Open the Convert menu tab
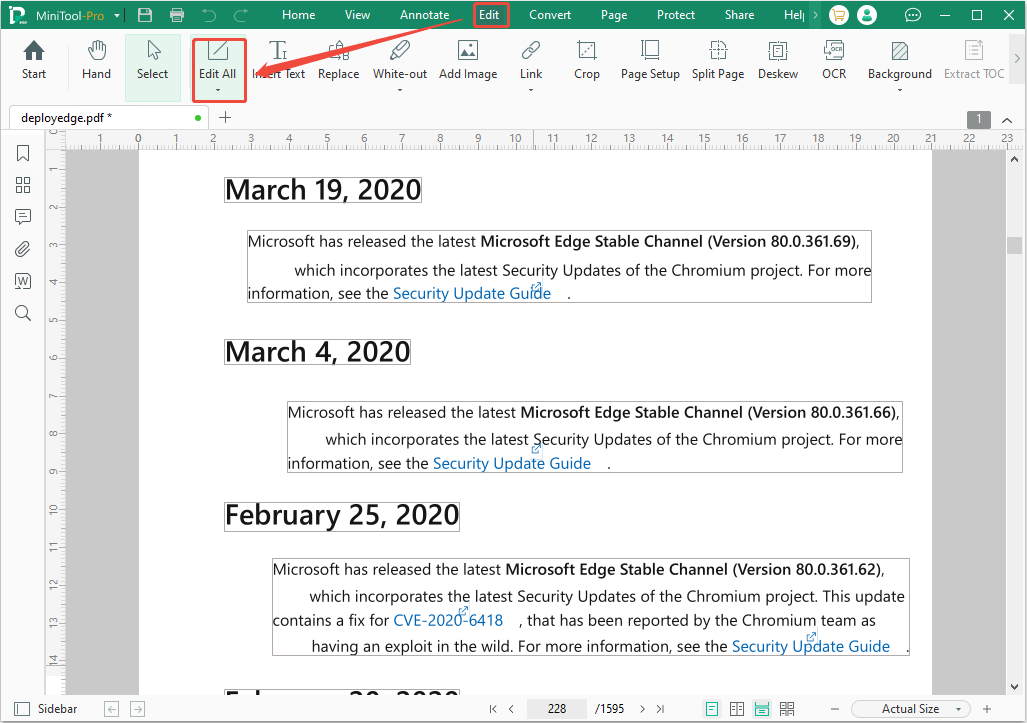Viewport: 1027px width, 723px height. coord(550,15)
